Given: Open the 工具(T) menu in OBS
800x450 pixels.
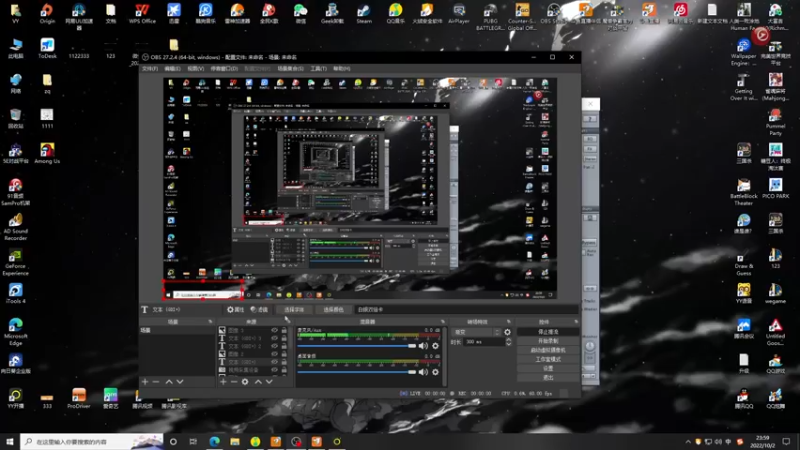Looking at the screenshot, I should click(318, 68).
